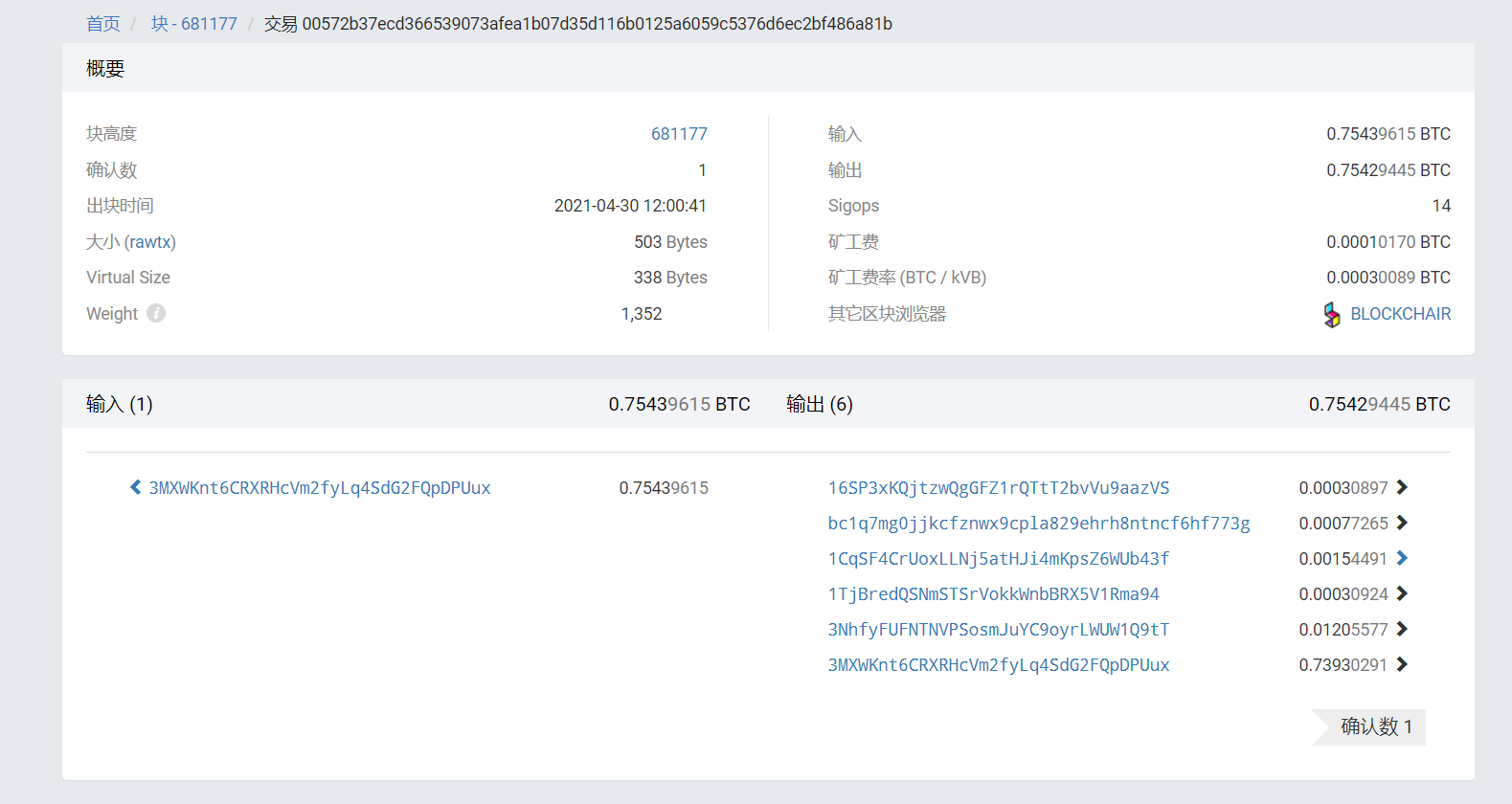Click the block time value 2021-04-30 12:00:41
The height and width of the screenshot is (804, 1512).
click(x=630, y=206)
